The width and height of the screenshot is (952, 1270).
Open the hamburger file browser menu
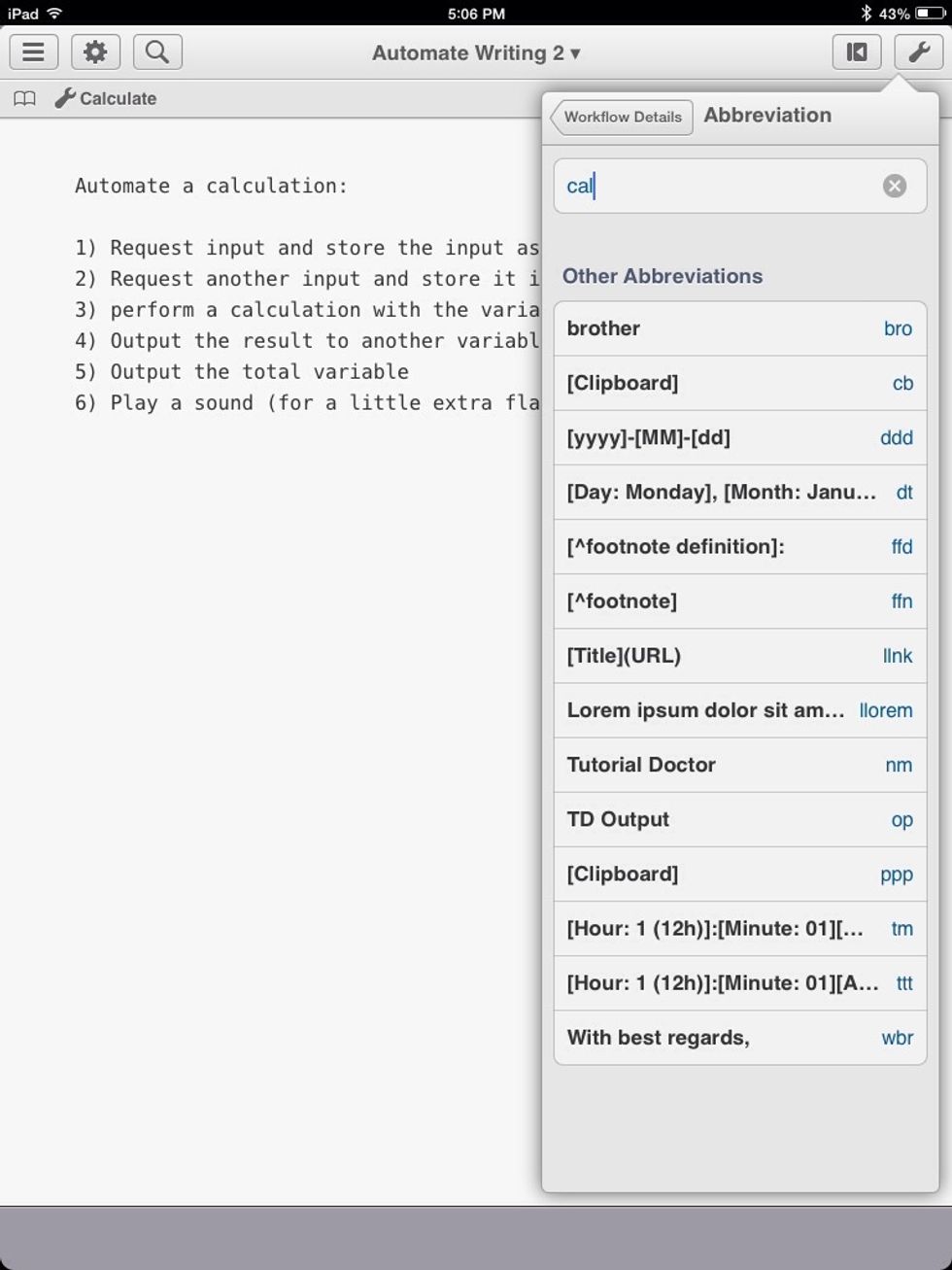click(33, 51)
